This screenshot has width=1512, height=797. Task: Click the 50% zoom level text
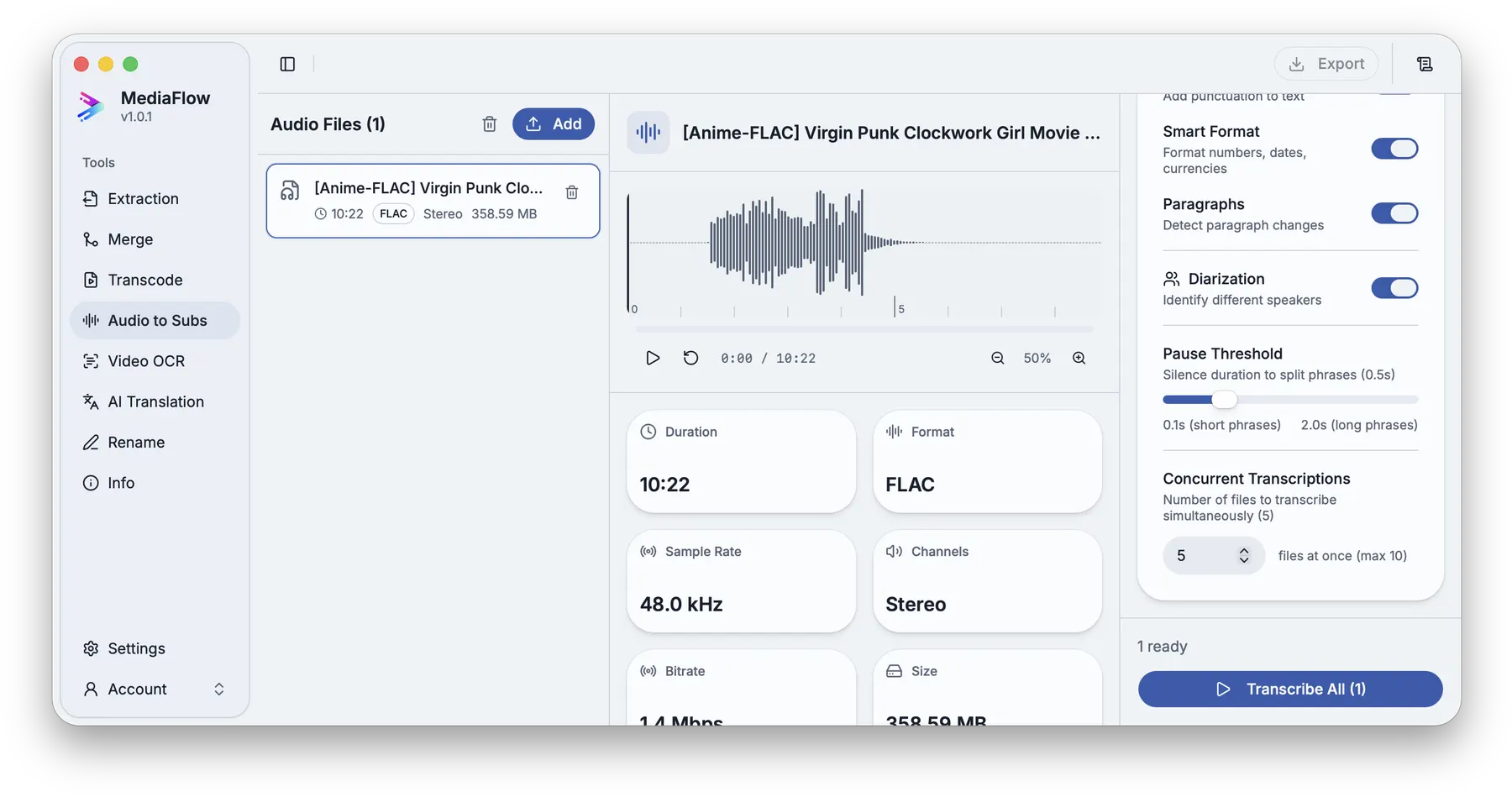(1037, 358)
